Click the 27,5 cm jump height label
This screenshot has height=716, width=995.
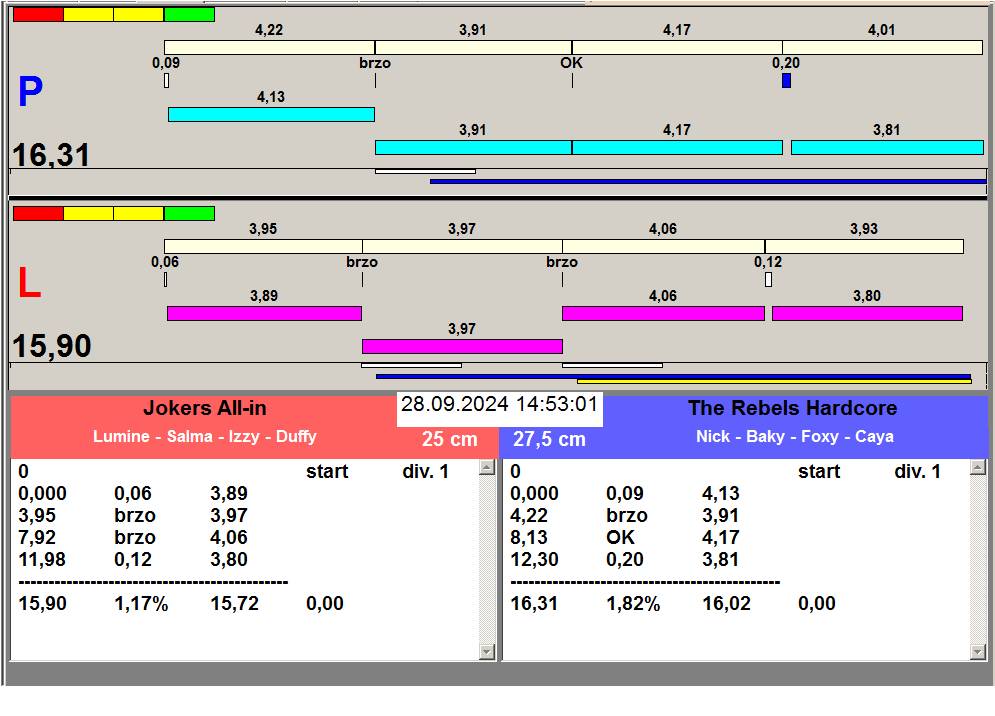click(x=549, y=440)
